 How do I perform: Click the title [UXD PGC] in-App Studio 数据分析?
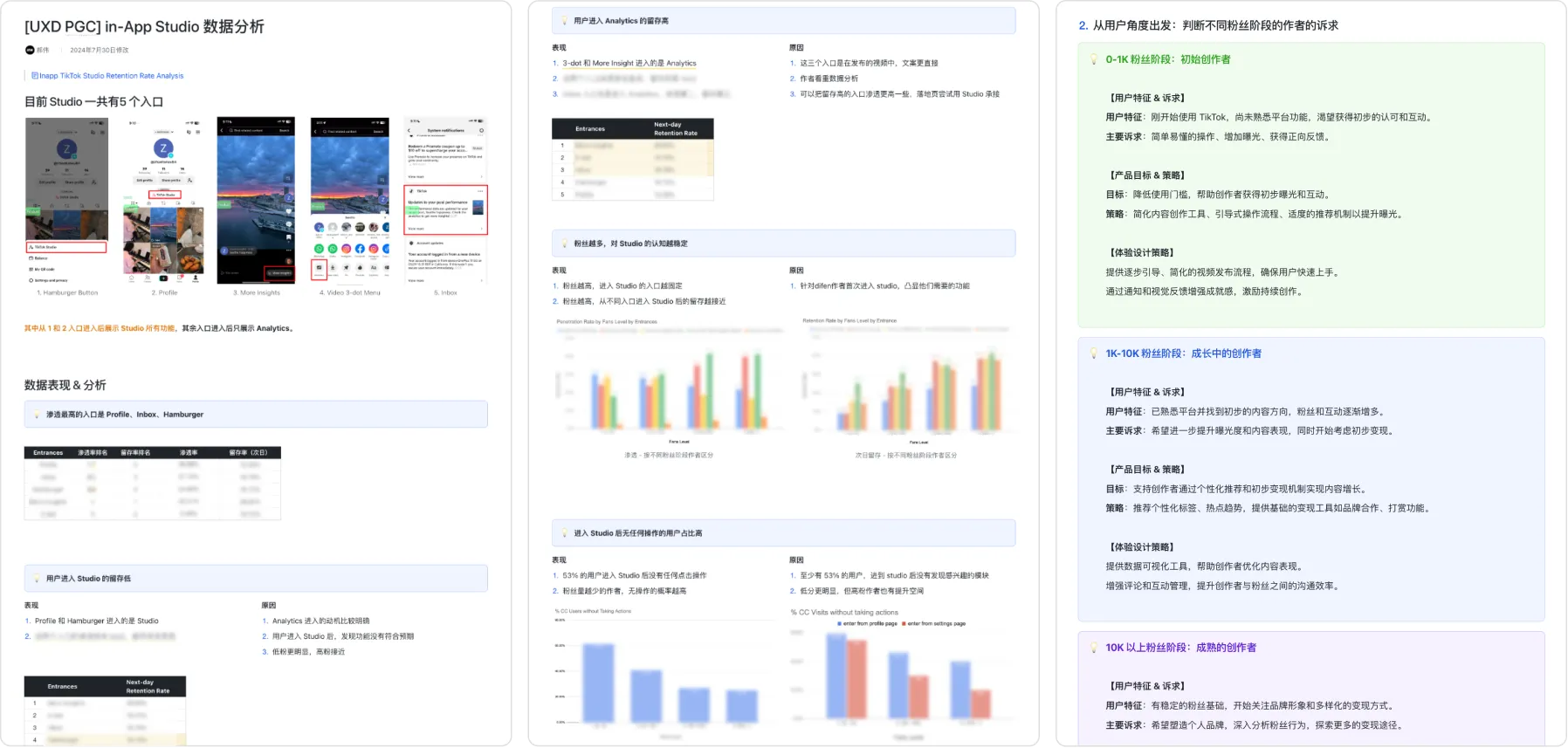144,27
